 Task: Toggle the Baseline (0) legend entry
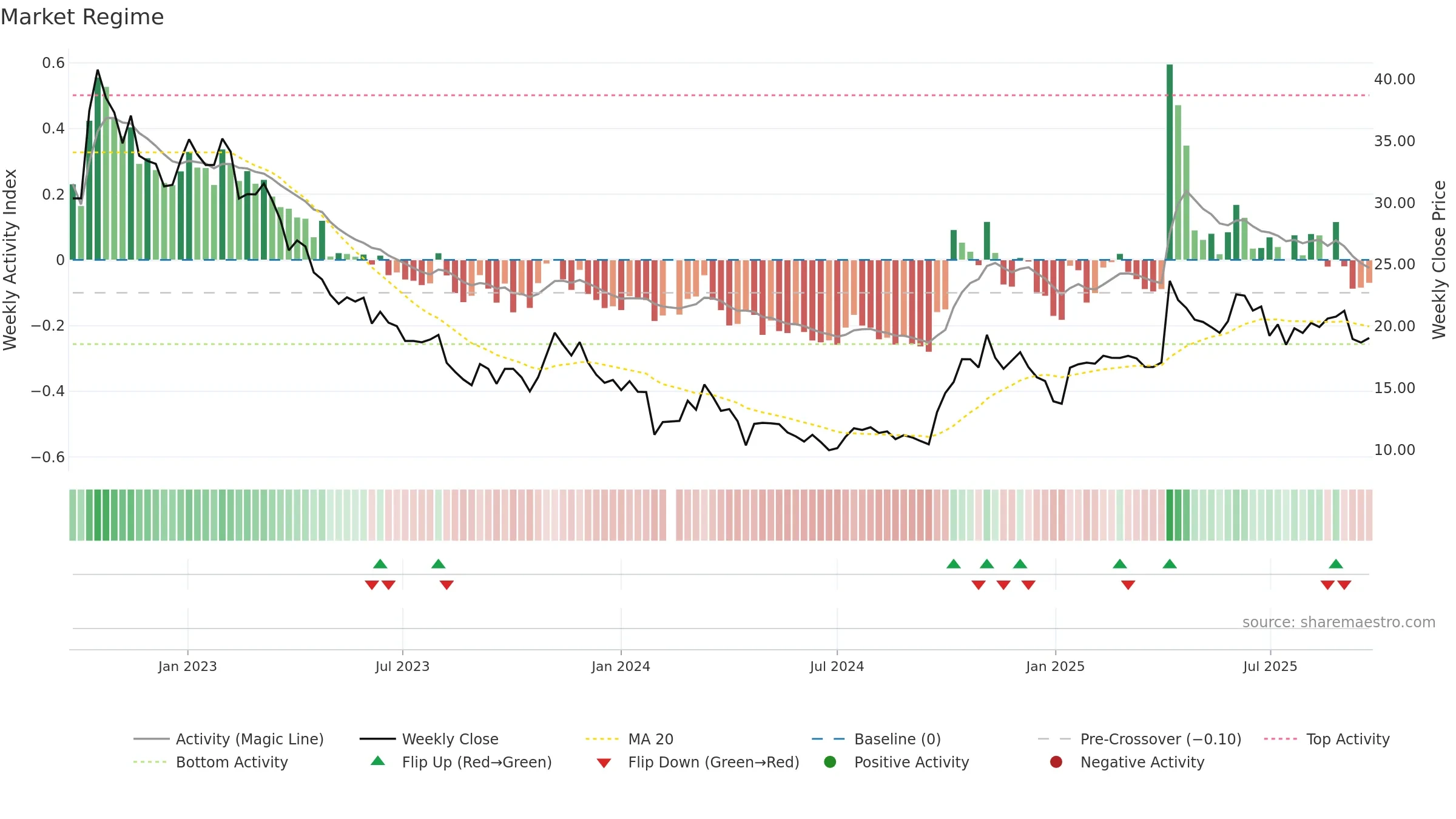pos(876,739)
